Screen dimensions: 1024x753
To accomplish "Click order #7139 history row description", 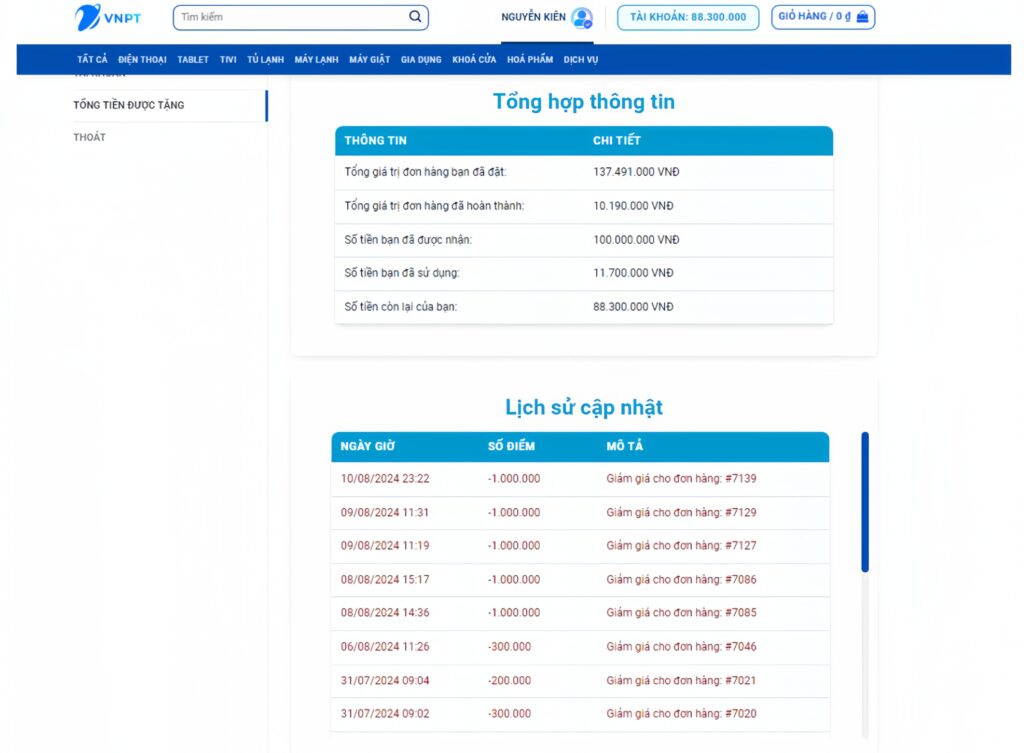I will click(681, 479).
